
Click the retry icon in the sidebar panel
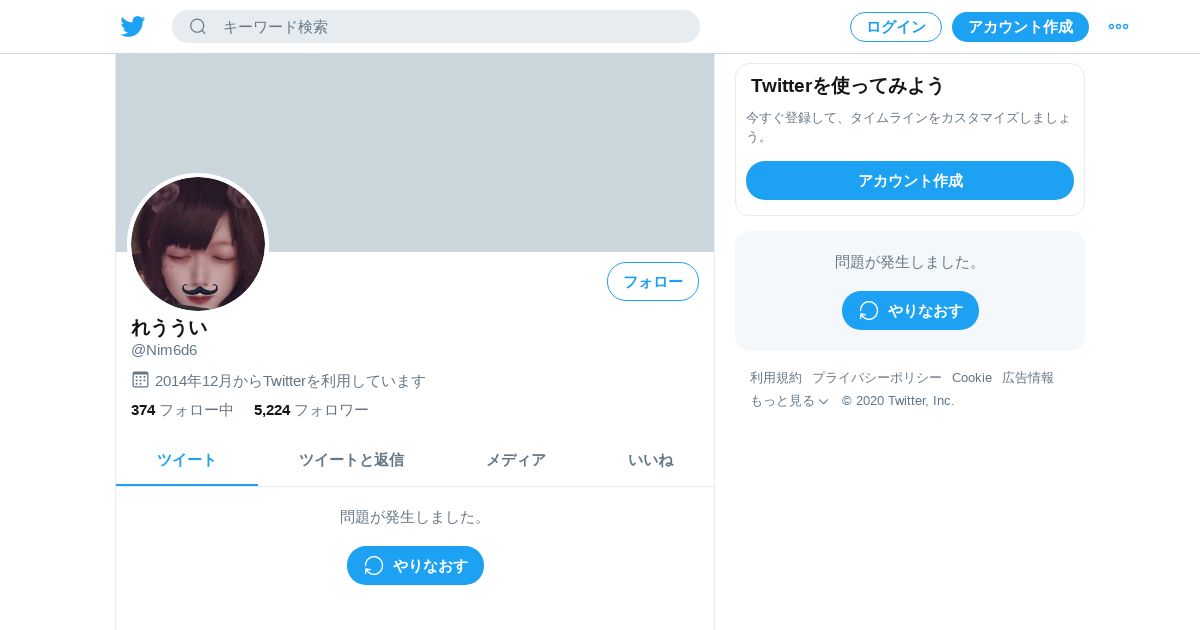point(869,311)
